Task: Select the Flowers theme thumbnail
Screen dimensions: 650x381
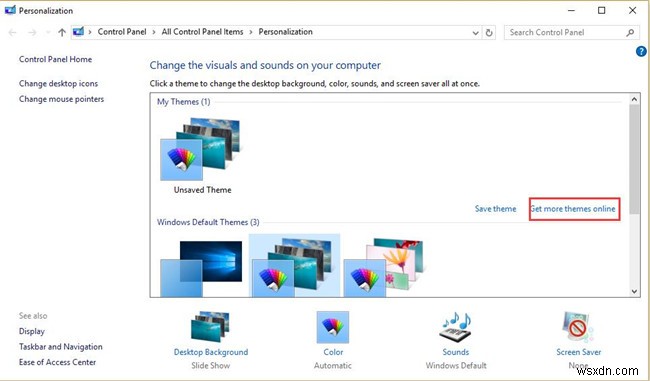Action: (384, 267)
